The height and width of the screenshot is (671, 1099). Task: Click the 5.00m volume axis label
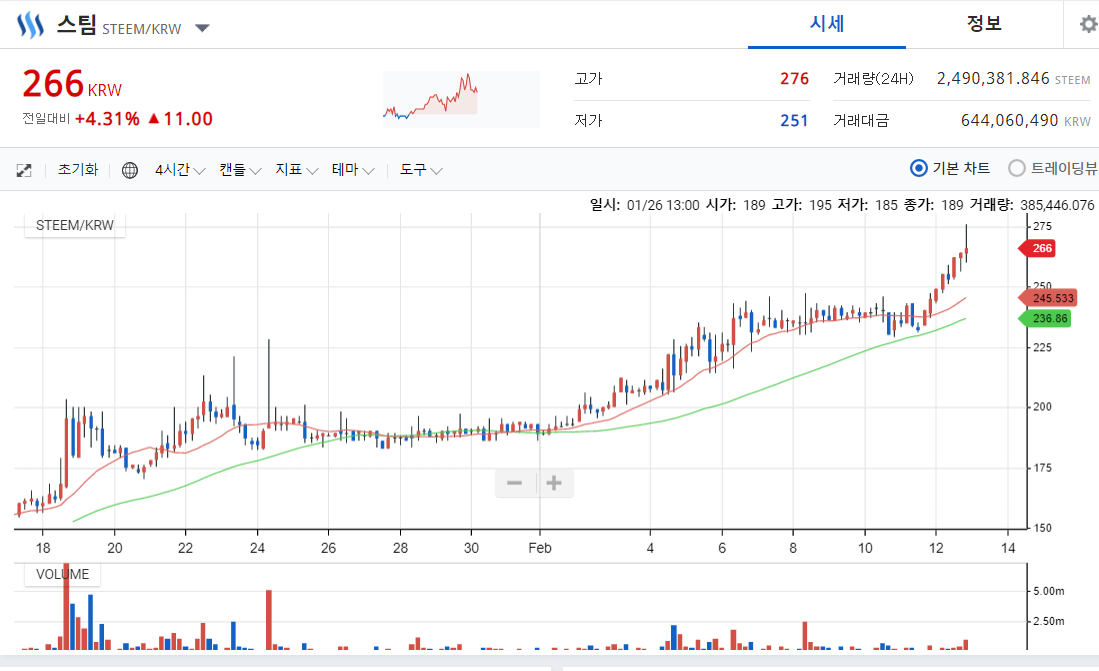[x=1049, y=591]
